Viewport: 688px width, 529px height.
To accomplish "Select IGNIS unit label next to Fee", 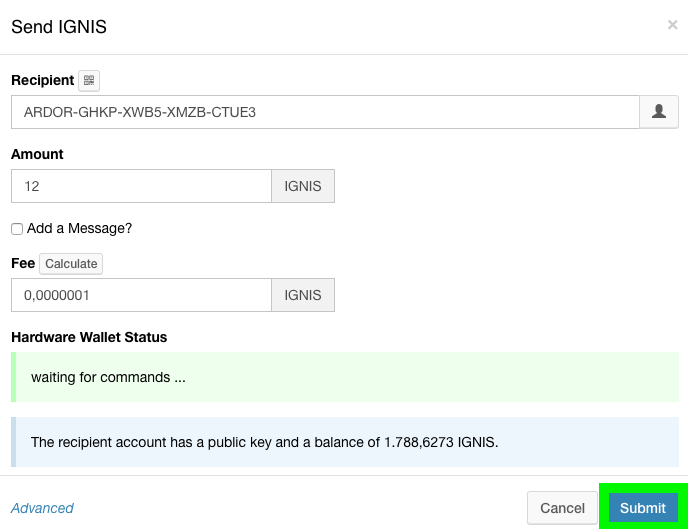I will (303, 295).
